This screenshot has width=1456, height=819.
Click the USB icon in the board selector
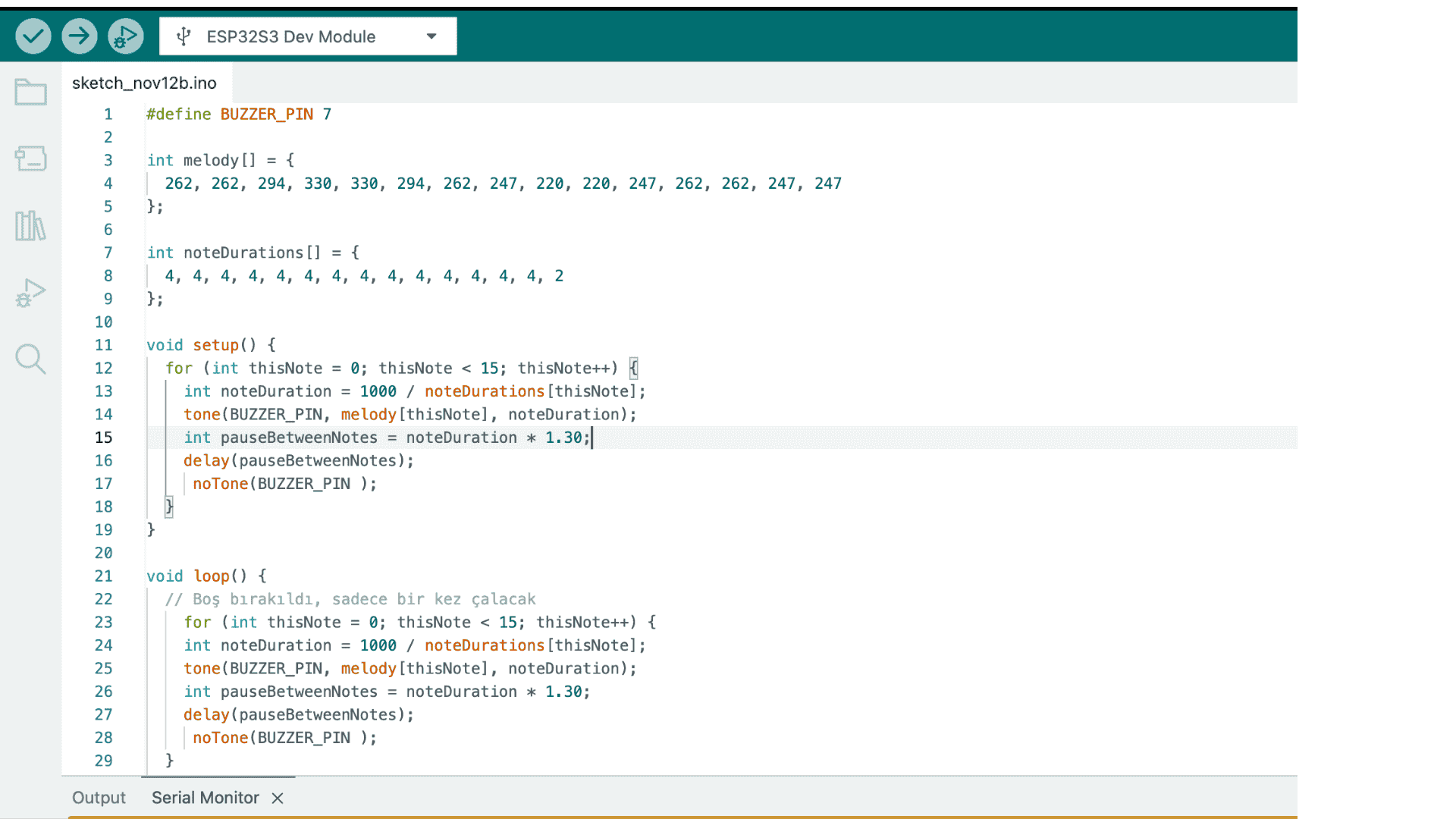click(184, 36)
